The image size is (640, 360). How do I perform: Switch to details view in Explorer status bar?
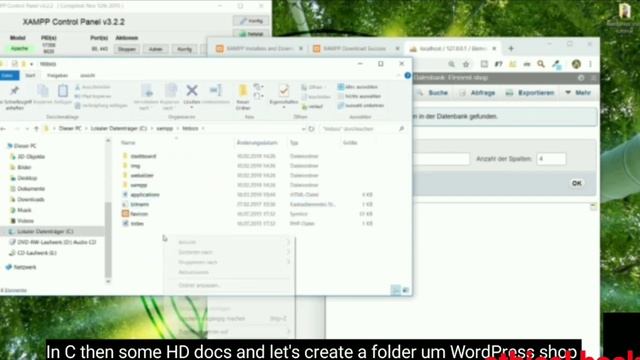pyautogui.click(x=396, y=290)
